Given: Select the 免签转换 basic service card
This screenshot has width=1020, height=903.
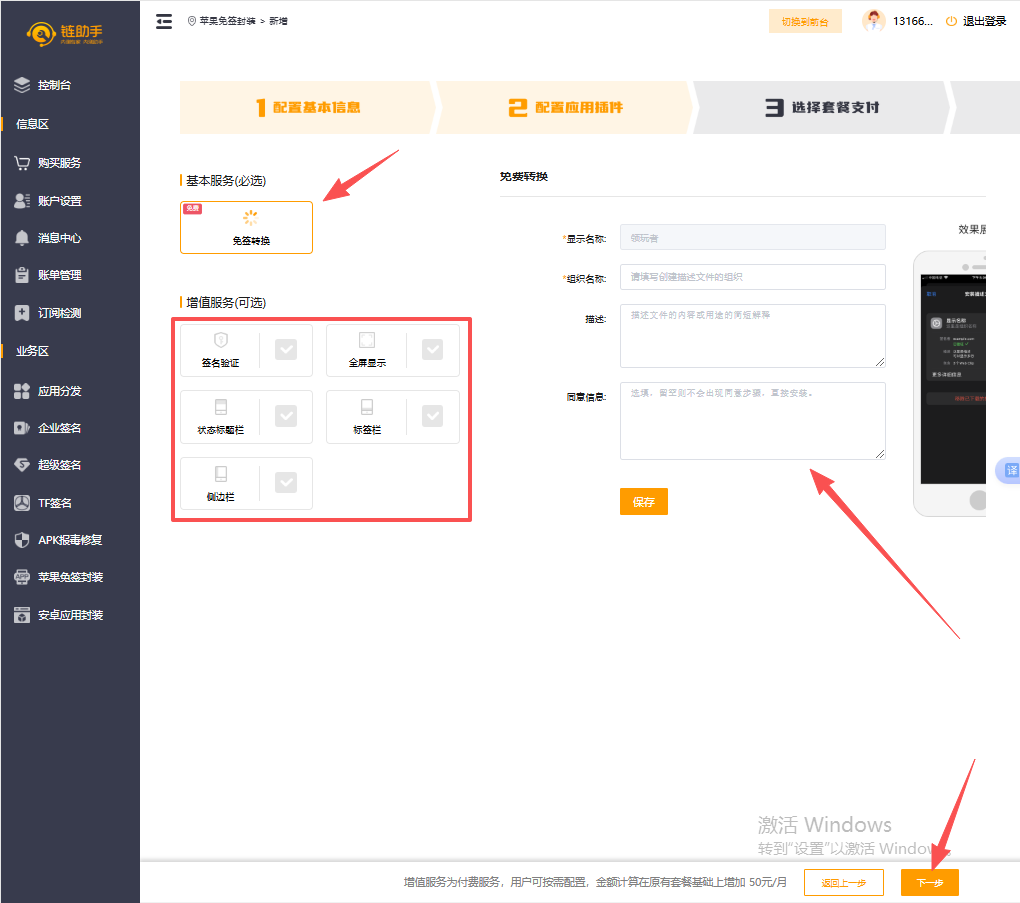Looking at the screenshot, I should (246, 228).
